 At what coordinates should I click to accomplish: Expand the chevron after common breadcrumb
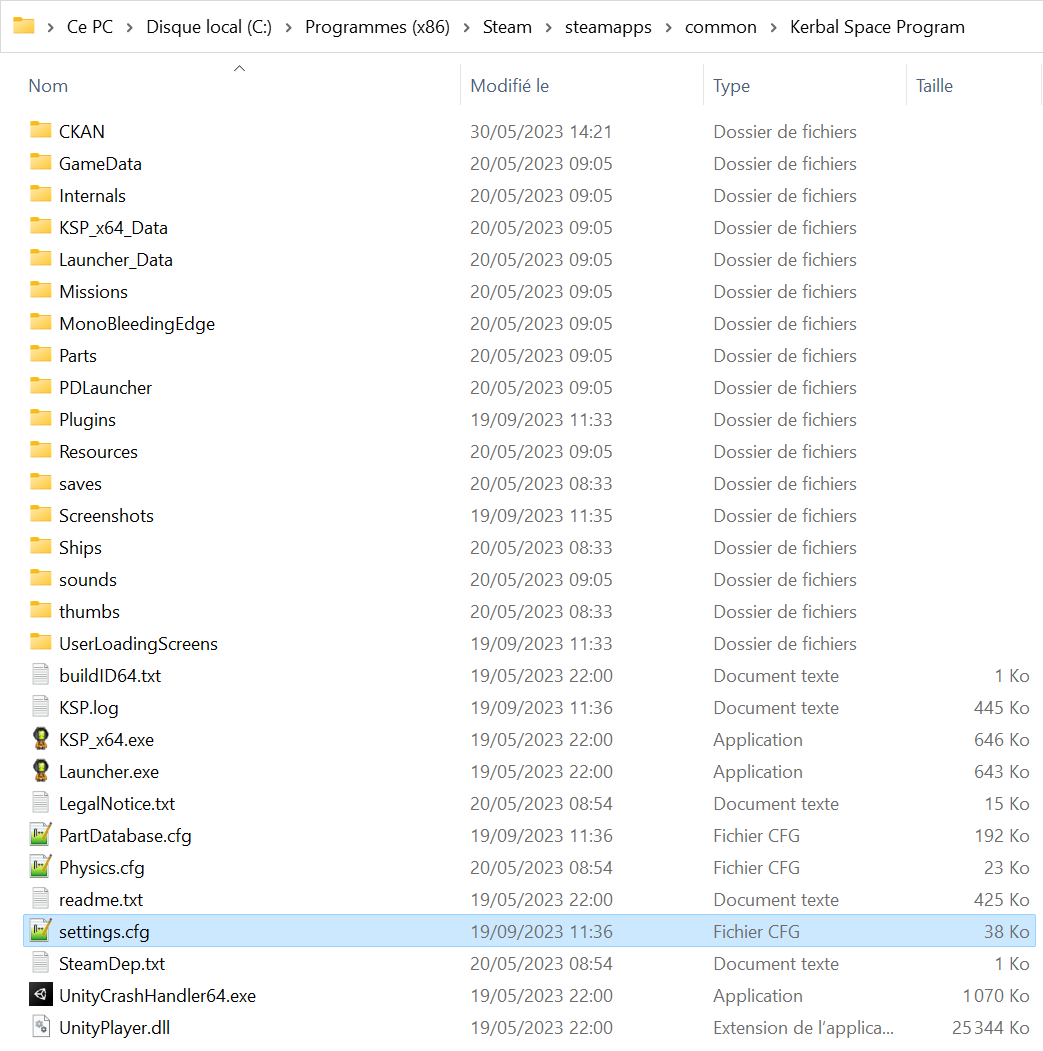774,27
